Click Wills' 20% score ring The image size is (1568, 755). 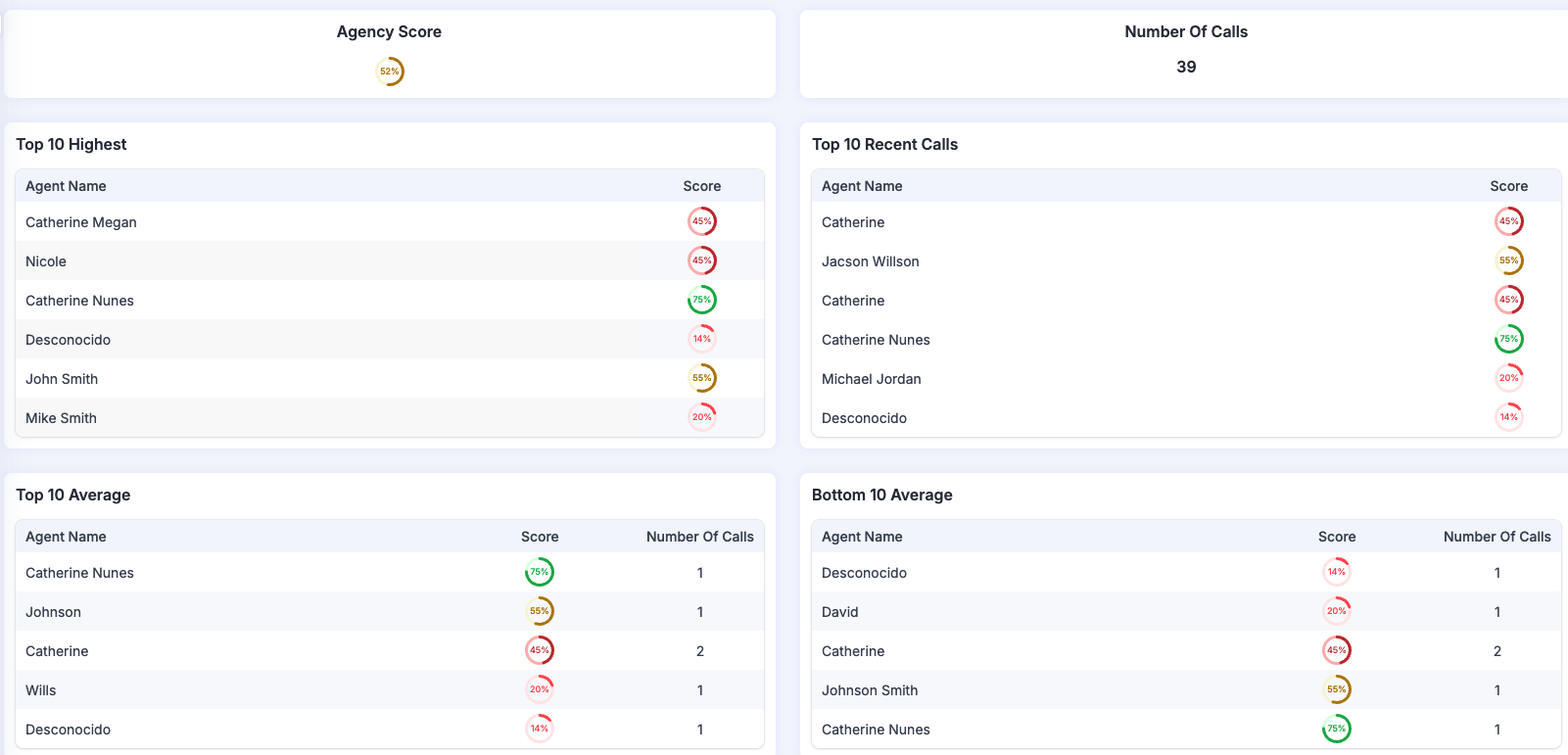(540, 689)
